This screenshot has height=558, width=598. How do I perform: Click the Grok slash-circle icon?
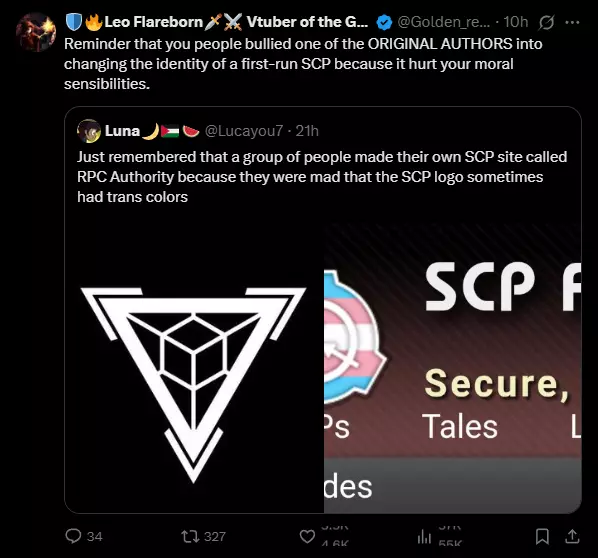(x=546, y=23)
